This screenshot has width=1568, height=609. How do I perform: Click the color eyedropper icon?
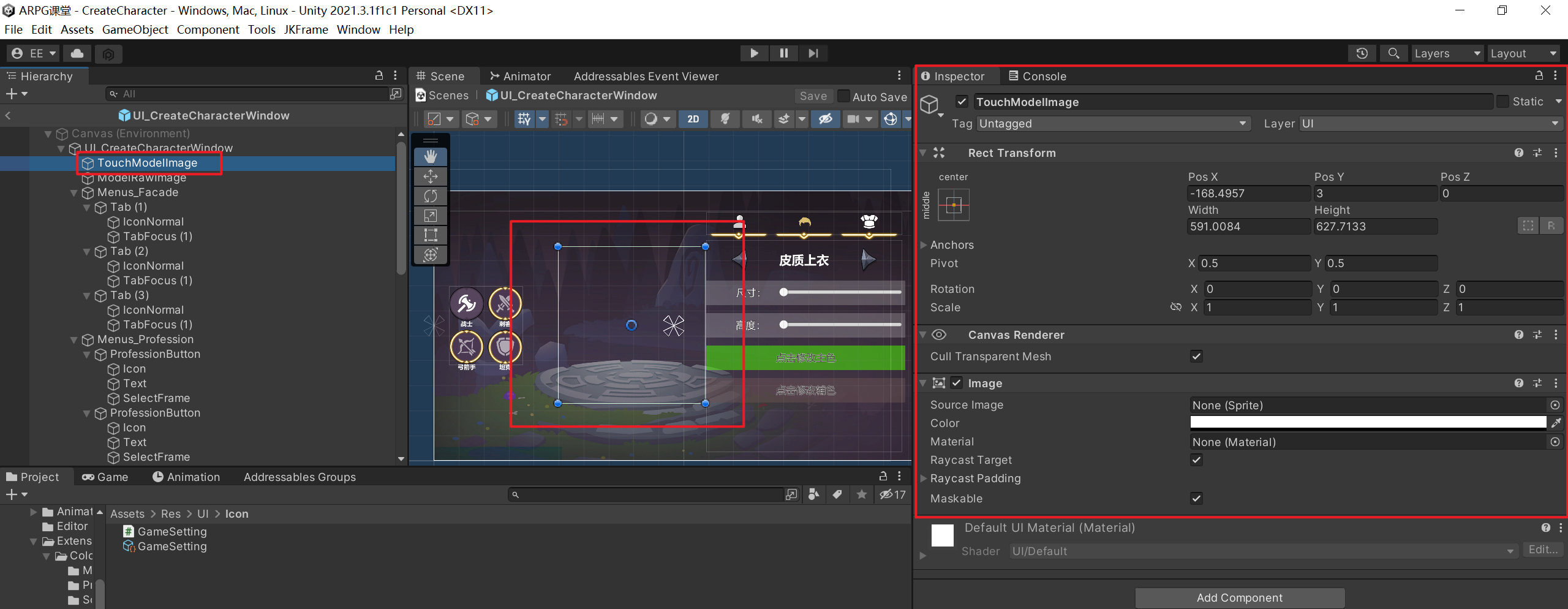pyautogui.click(x=1555, y=423)
